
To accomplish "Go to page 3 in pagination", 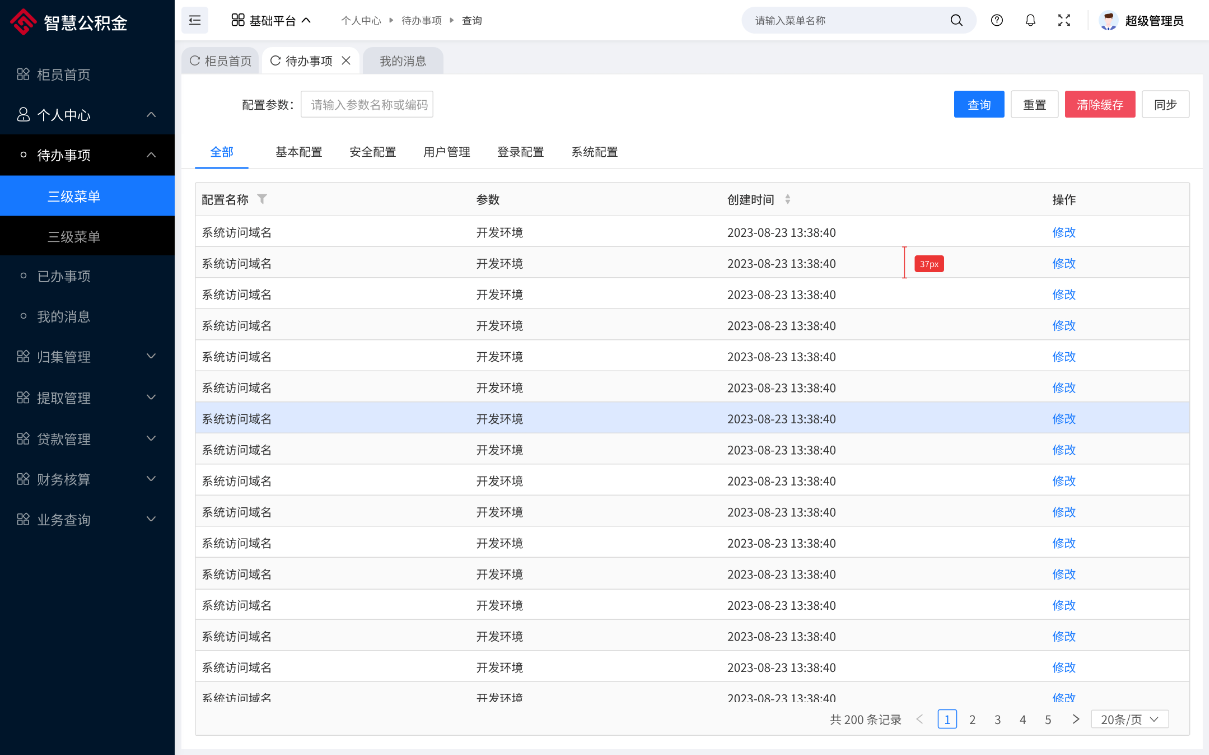I will tap(997, 719).
